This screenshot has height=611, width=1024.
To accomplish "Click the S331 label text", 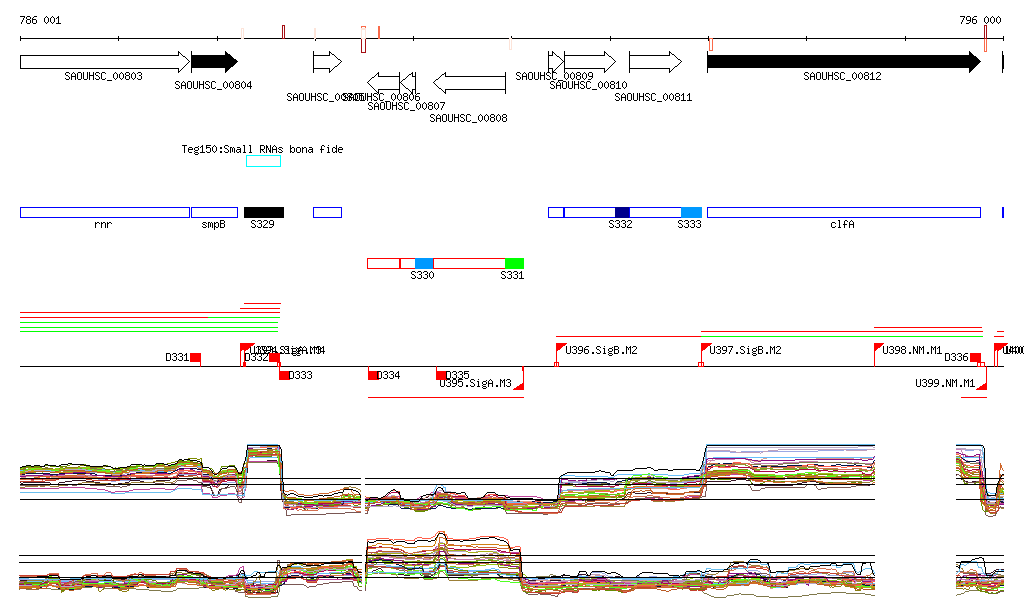I will click(x=512, y=275).
